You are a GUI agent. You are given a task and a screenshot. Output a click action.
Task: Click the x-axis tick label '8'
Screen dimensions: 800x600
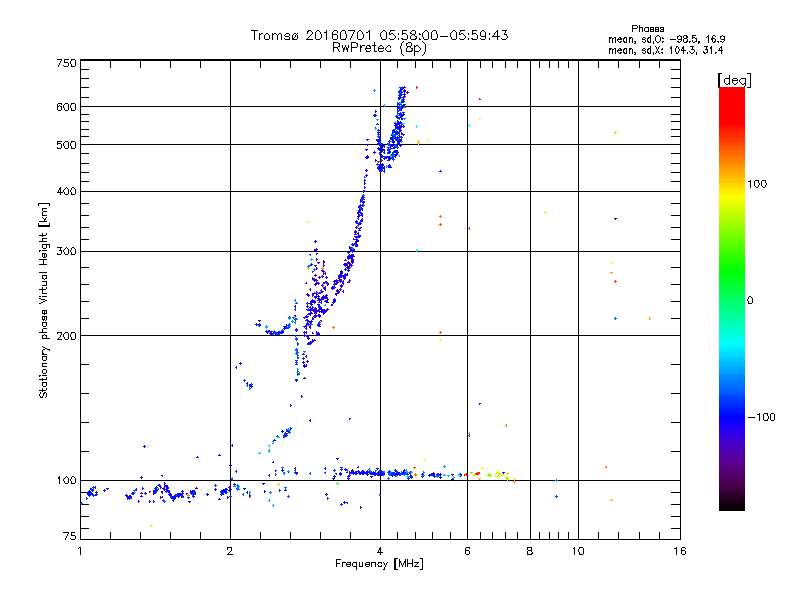530,551
